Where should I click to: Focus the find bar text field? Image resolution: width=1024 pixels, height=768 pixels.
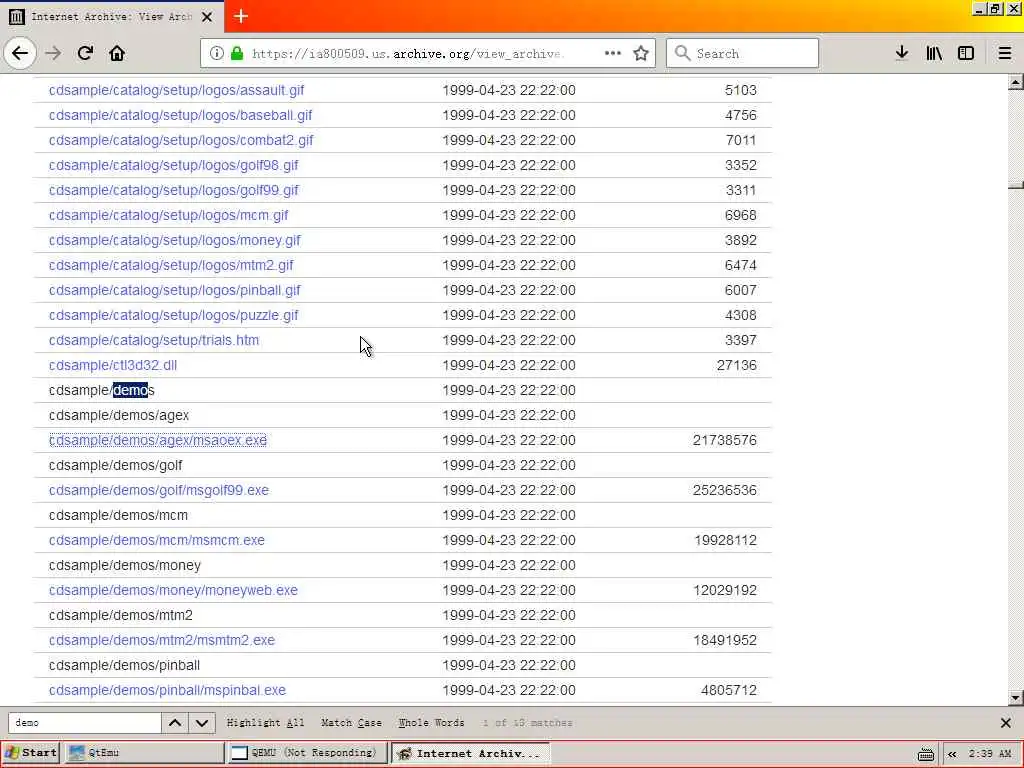85,723
